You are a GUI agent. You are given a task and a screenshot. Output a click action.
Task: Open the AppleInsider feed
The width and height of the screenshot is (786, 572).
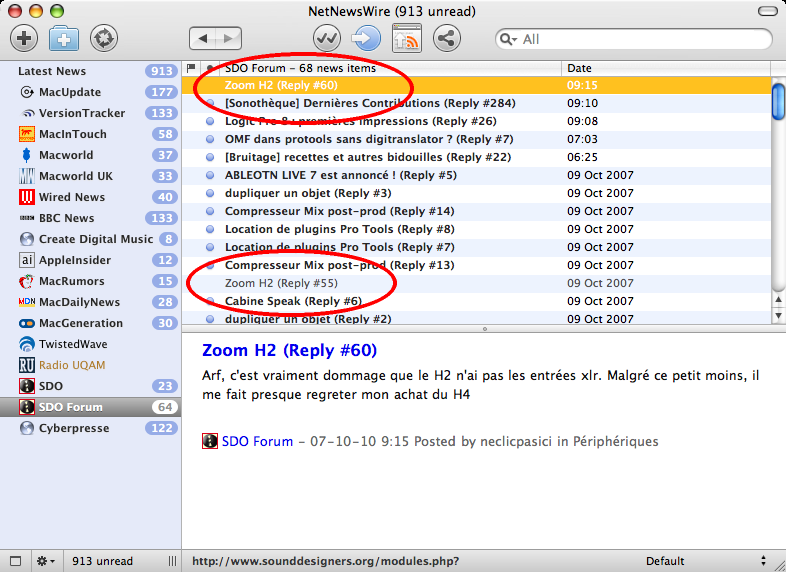pos(90,260)
